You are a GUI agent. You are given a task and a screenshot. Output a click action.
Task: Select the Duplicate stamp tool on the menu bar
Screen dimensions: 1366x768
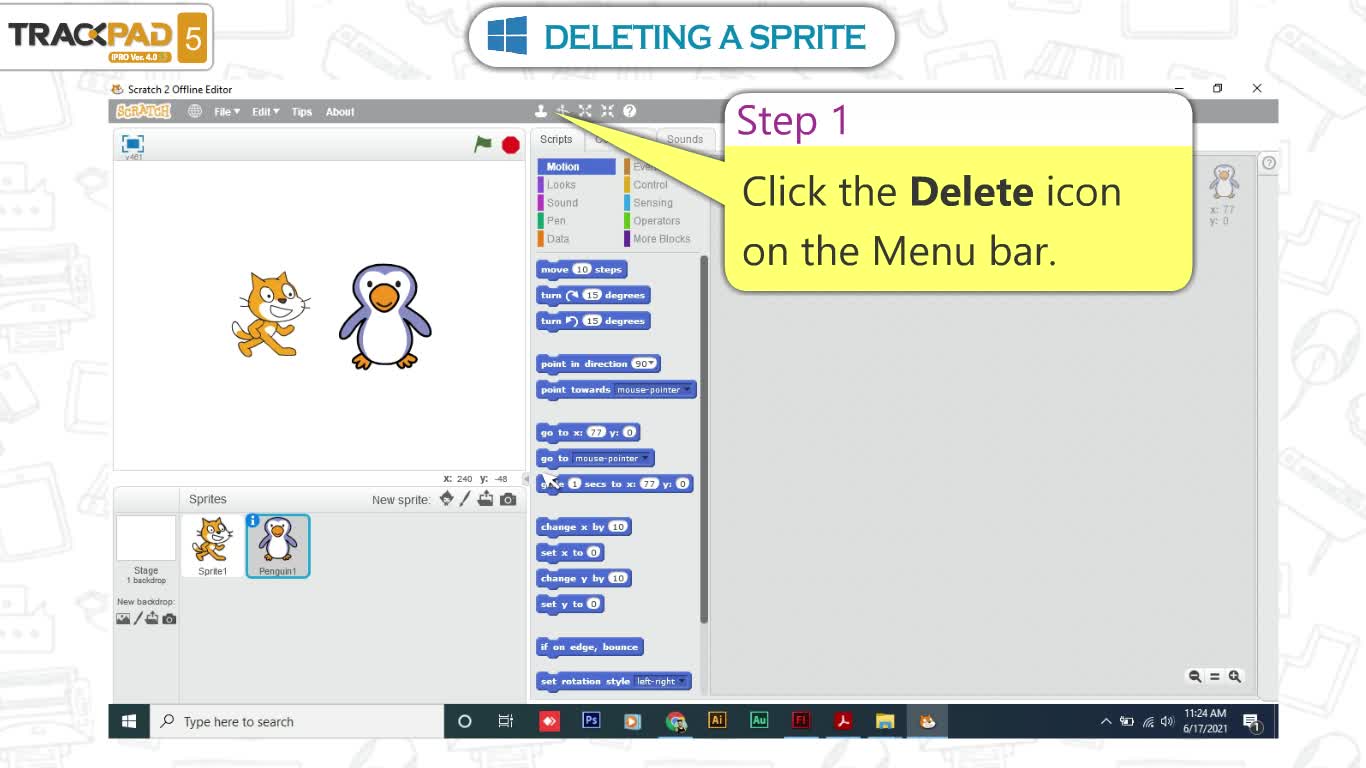541,111
